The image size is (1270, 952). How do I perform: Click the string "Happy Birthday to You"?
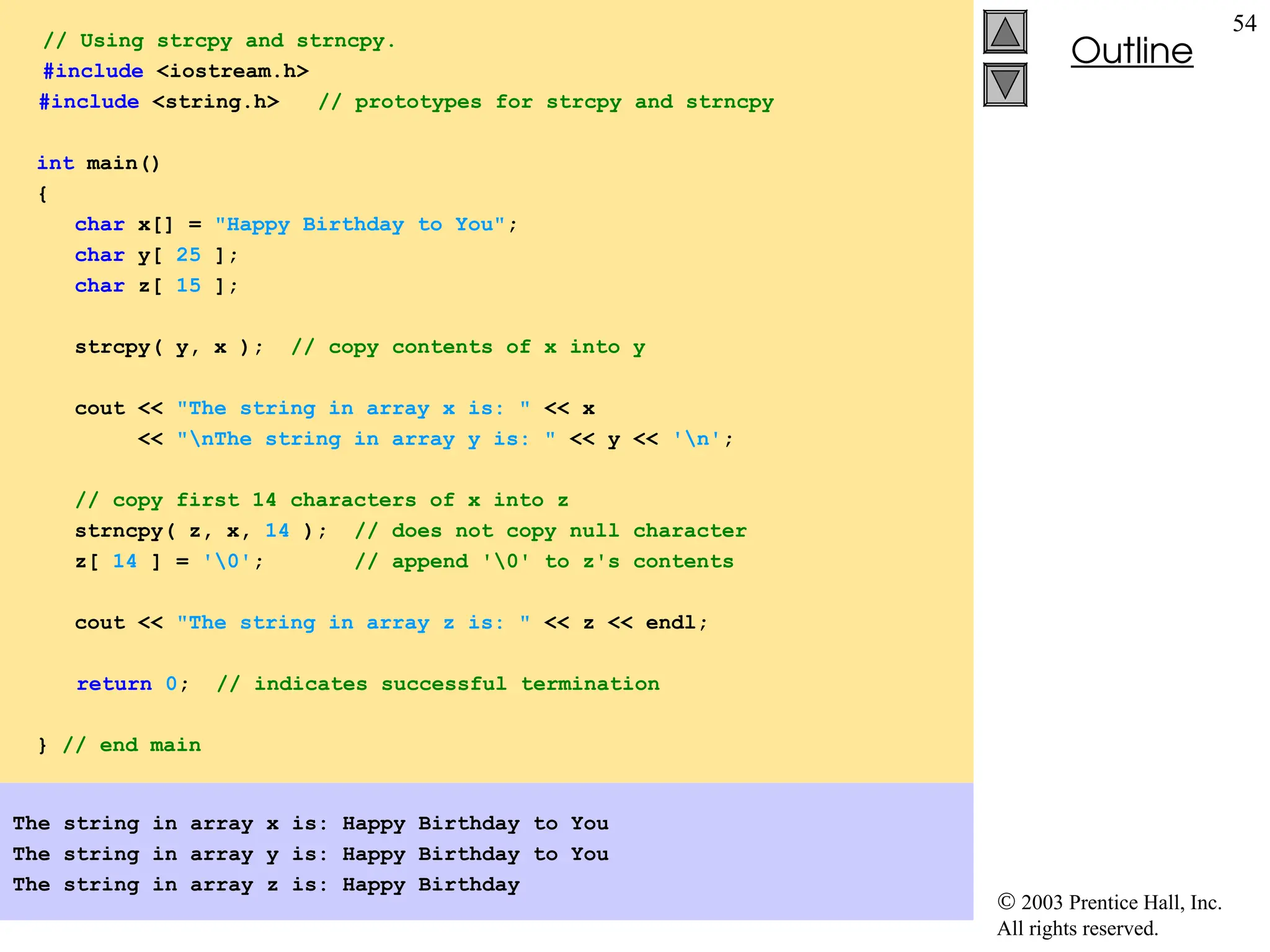(x=360, y=224)
